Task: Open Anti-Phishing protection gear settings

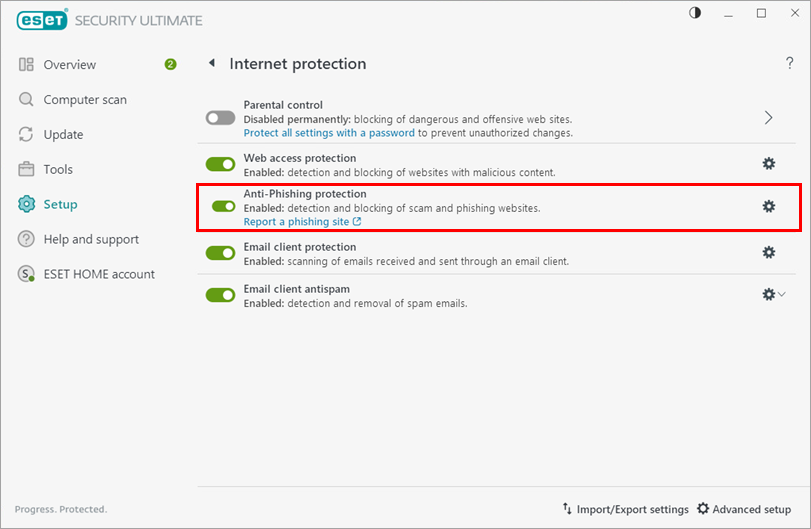Action: point(768,206)
